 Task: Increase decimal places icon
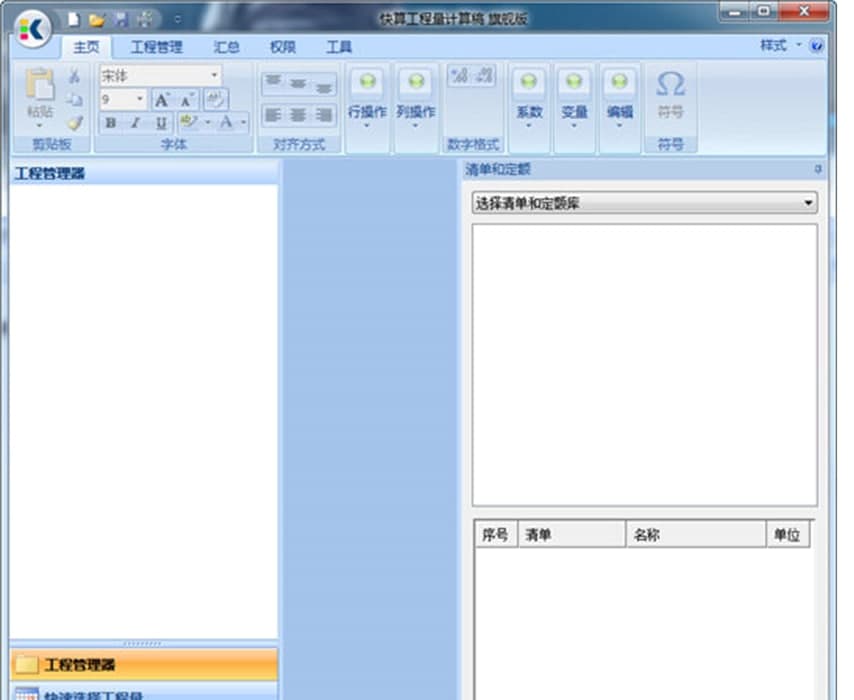click(x=459, y=76)
